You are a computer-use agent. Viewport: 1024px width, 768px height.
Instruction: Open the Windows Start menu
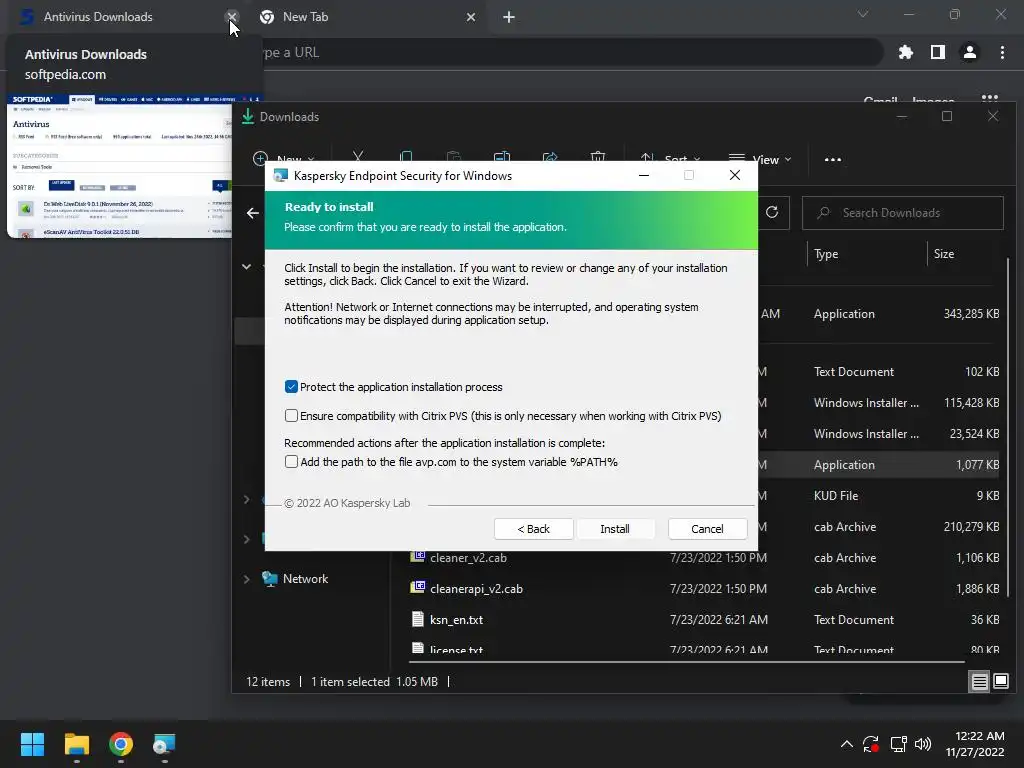click(32, 744)
